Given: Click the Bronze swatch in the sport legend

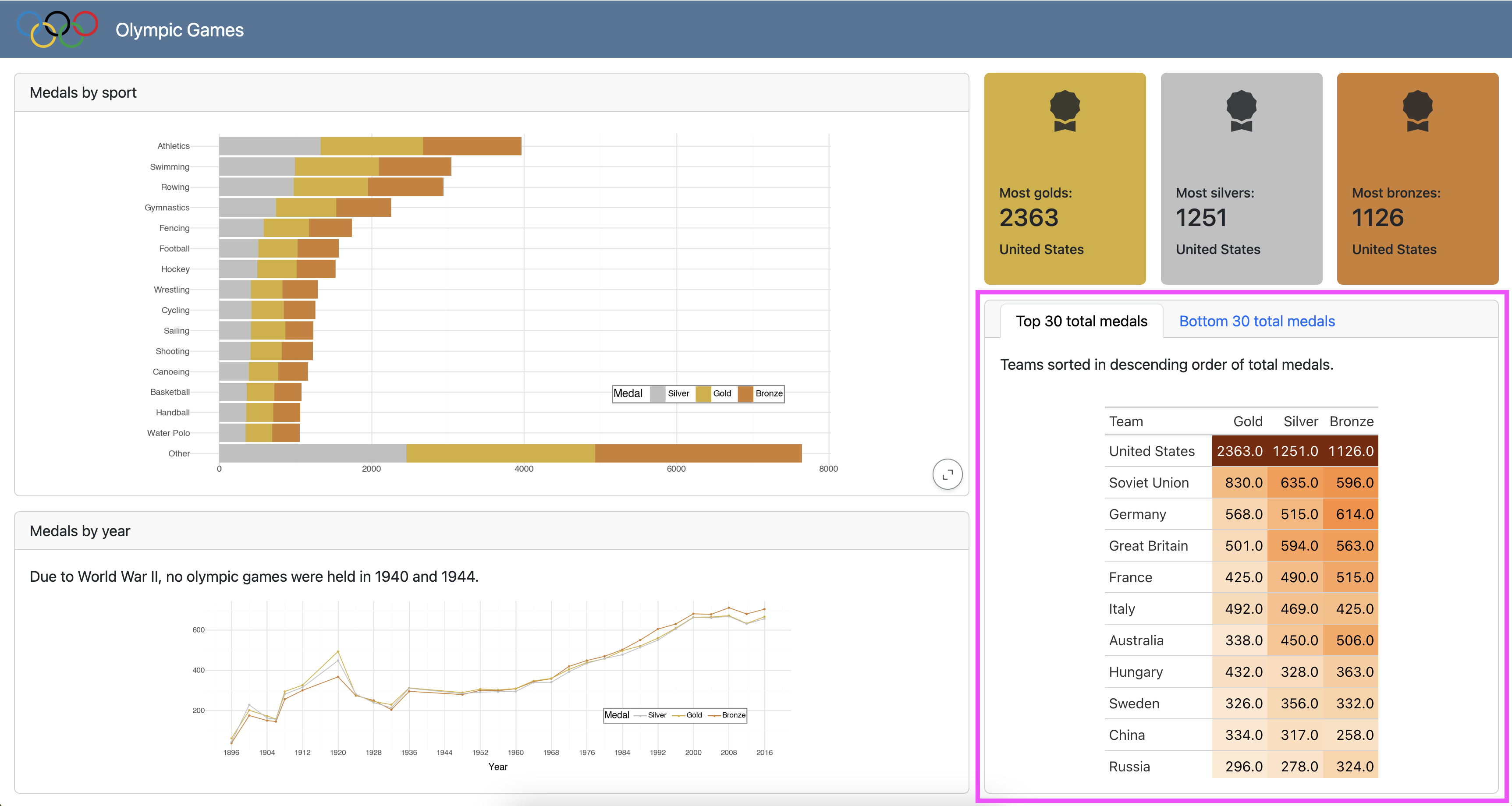Looking at the screenshot, I should [x=745, y=394].
